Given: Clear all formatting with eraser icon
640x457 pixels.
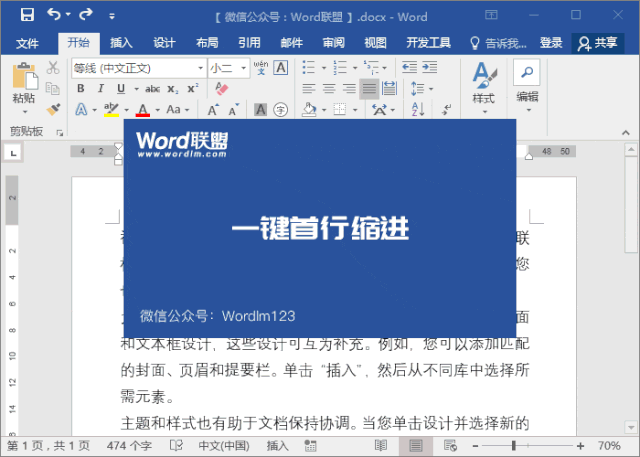Looking at the screenshot, I should [221, 88].
